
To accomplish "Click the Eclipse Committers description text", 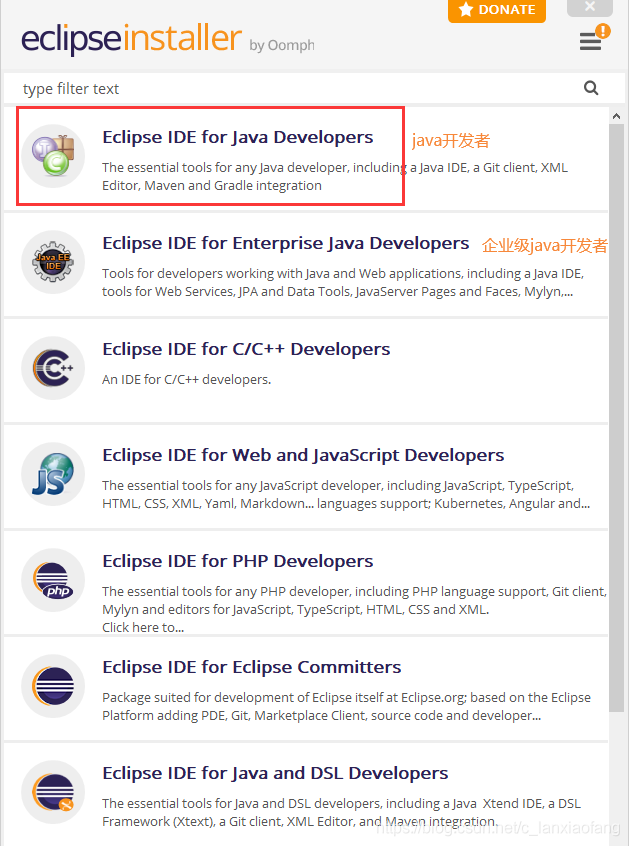I will tap(346, 707).
